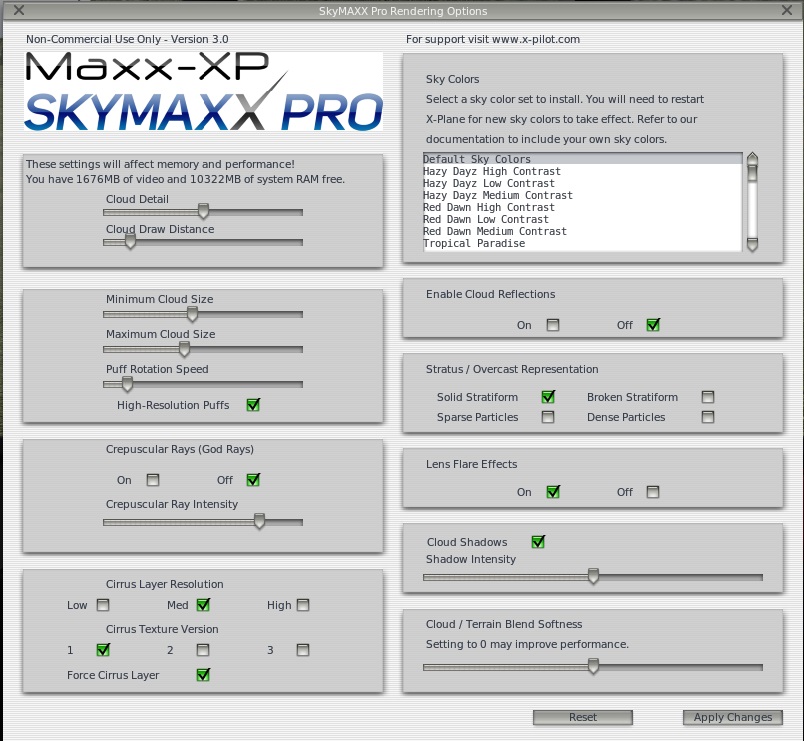Viewport: 804px width, 741px height.
Task: Close the dialog with the top-right X
Action: point(787,10)
